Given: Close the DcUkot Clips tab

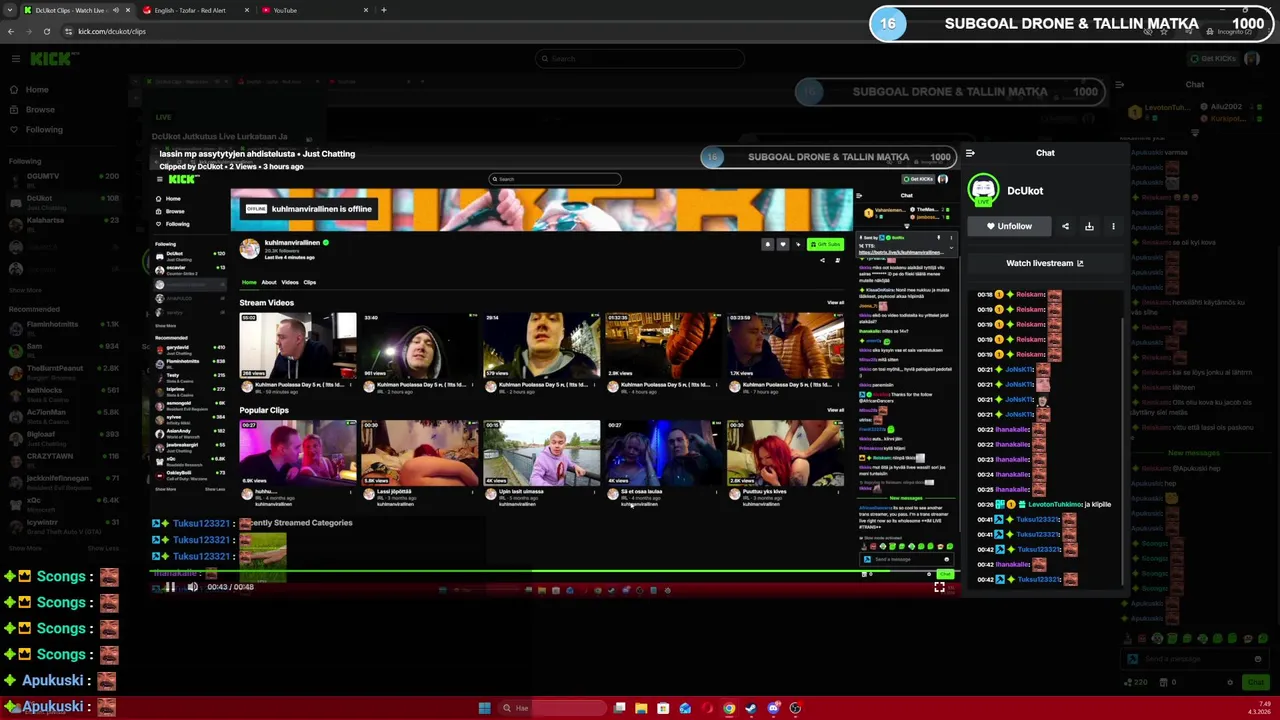Looking at the screenshot, I should pos(128,10).
